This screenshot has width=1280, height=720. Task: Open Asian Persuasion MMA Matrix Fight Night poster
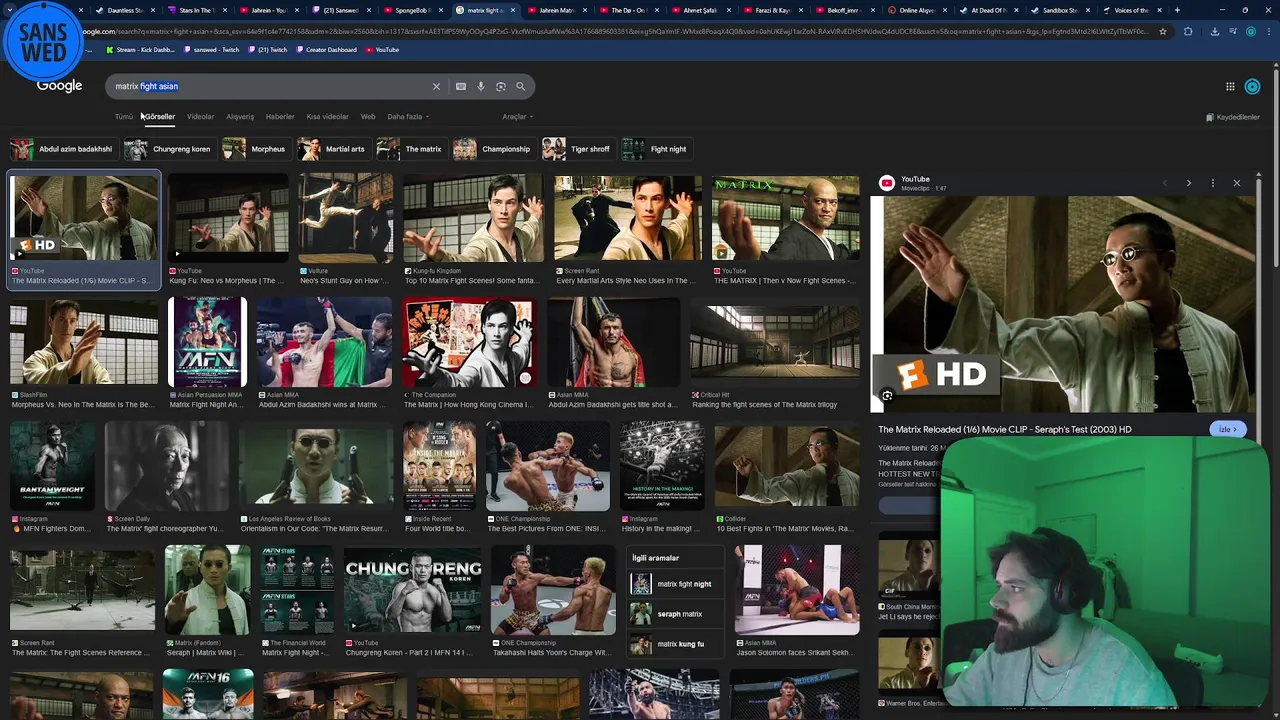pos(208,342)
